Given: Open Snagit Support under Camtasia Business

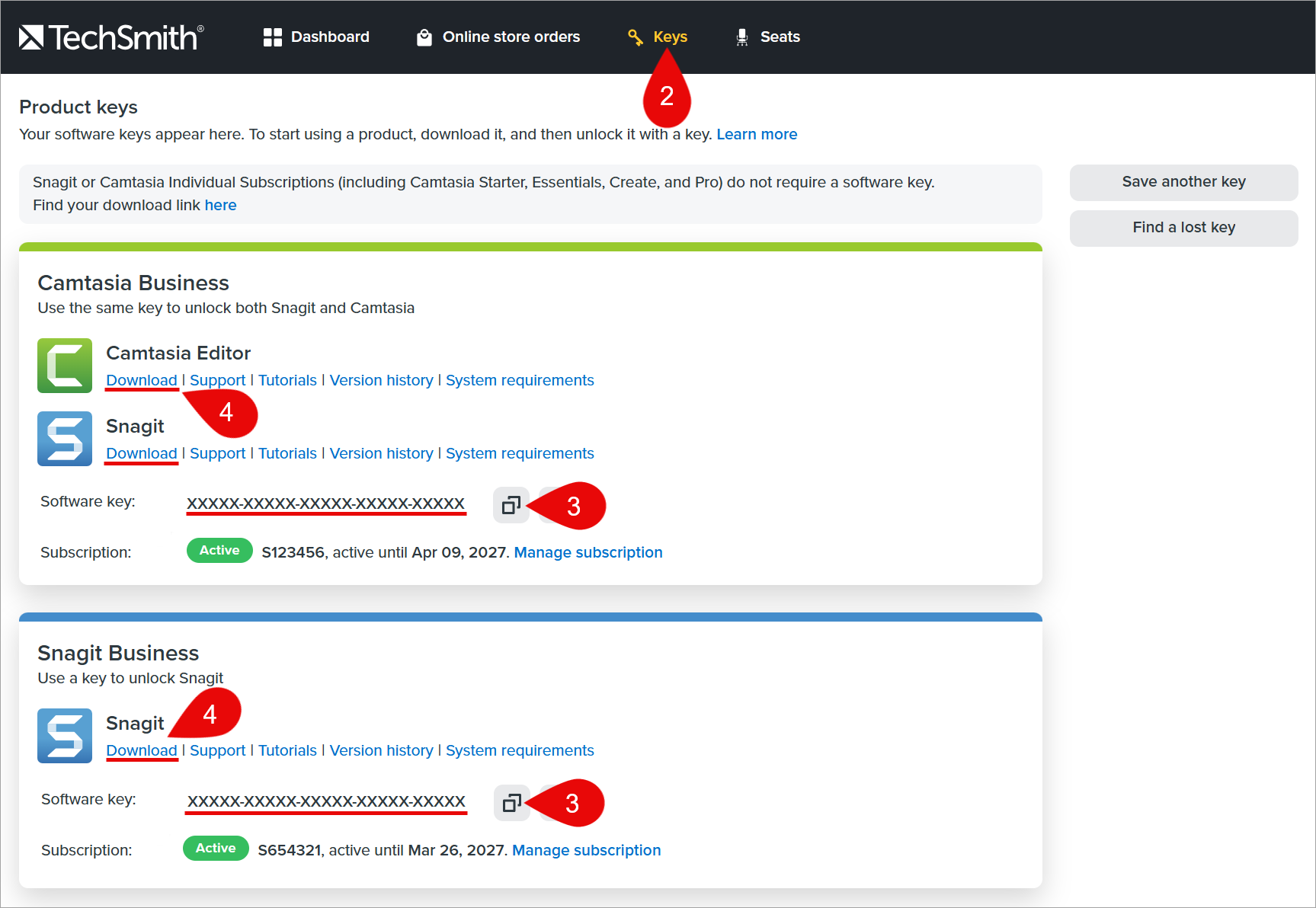Looking at the screenshot, I should coord(218,453).
